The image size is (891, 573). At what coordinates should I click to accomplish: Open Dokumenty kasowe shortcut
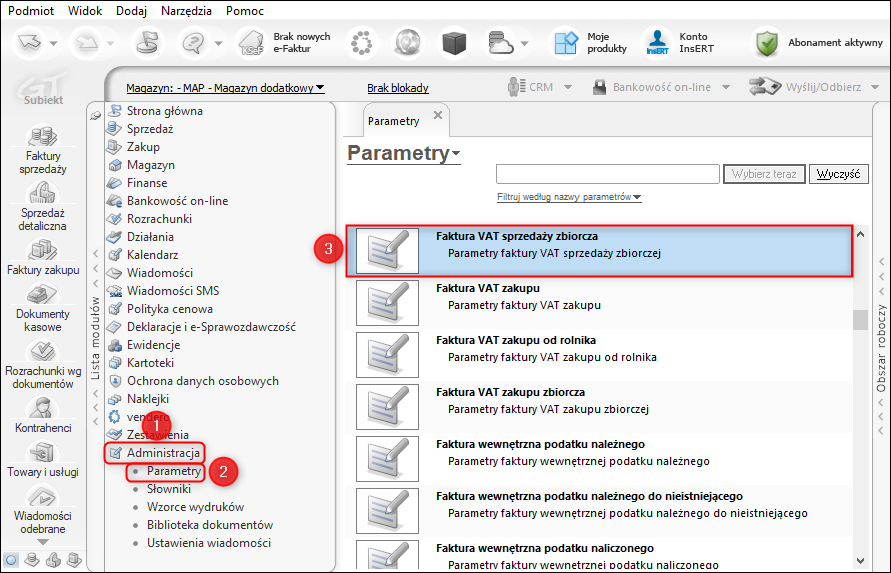[x=43, y=308]
